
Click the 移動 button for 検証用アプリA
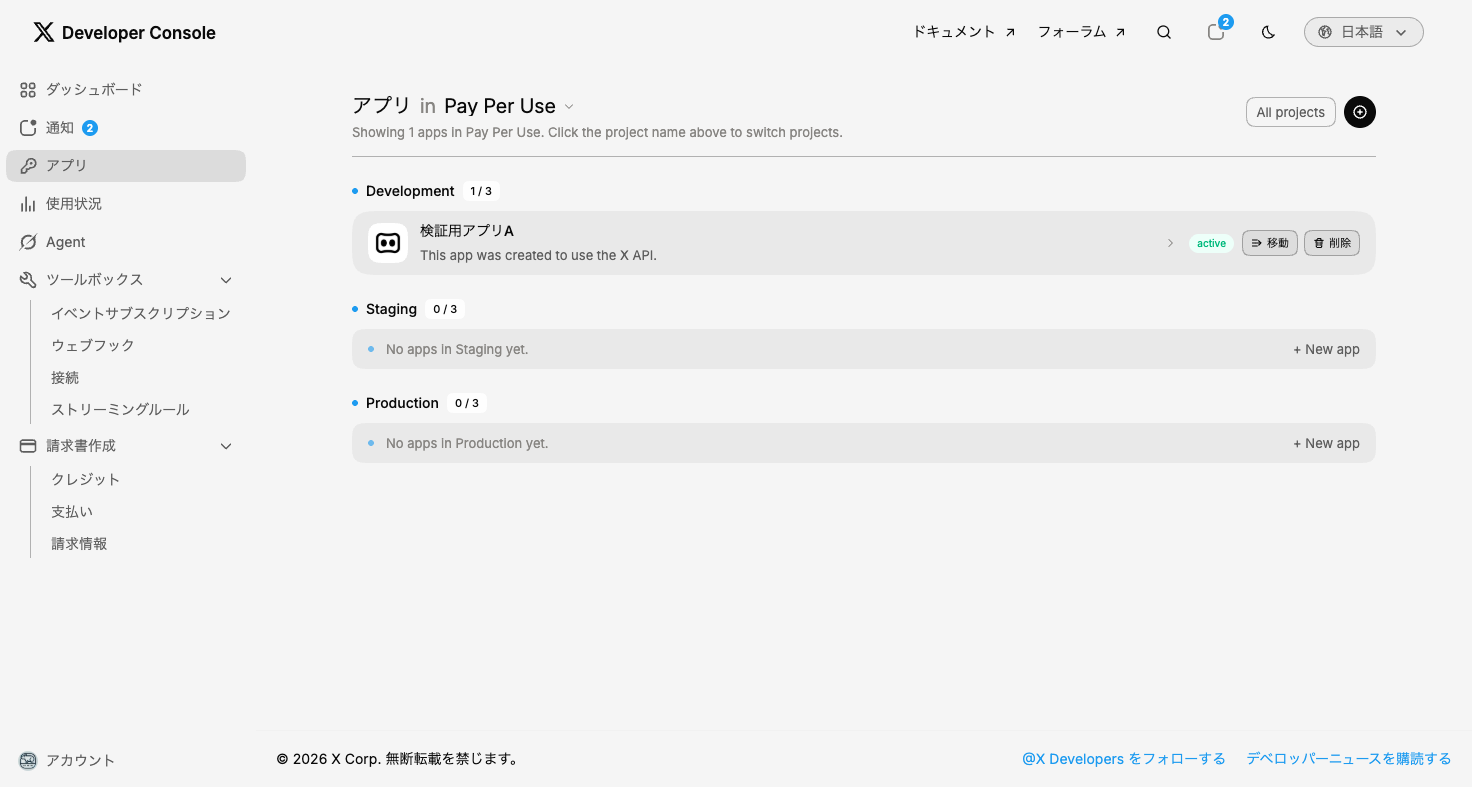coord(1270,243)
